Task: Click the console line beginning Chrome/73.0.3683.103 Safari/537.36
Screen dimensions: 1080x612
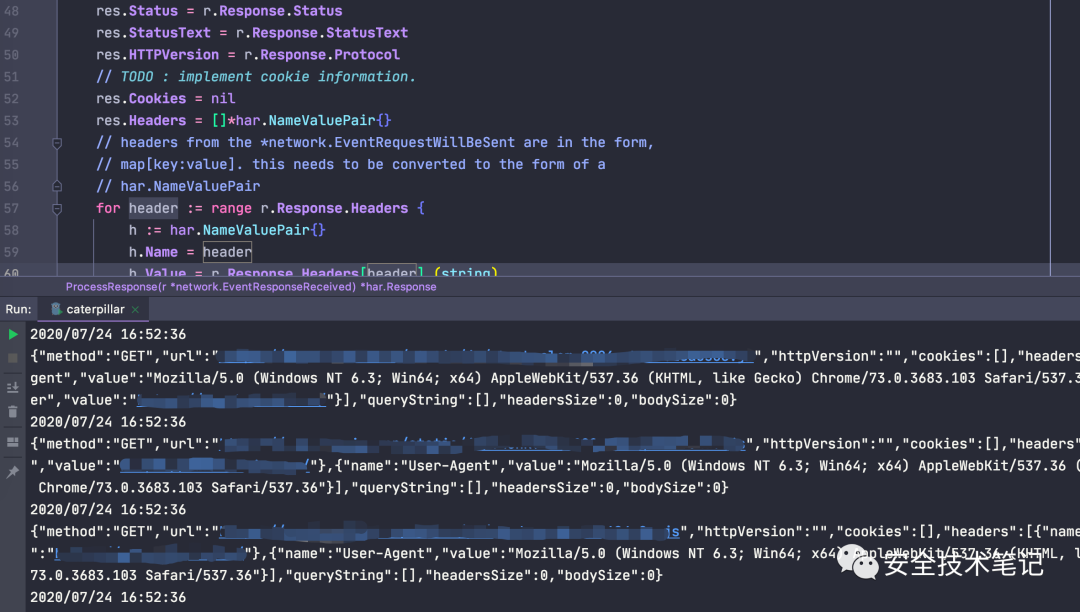Action: pos(383,487)
